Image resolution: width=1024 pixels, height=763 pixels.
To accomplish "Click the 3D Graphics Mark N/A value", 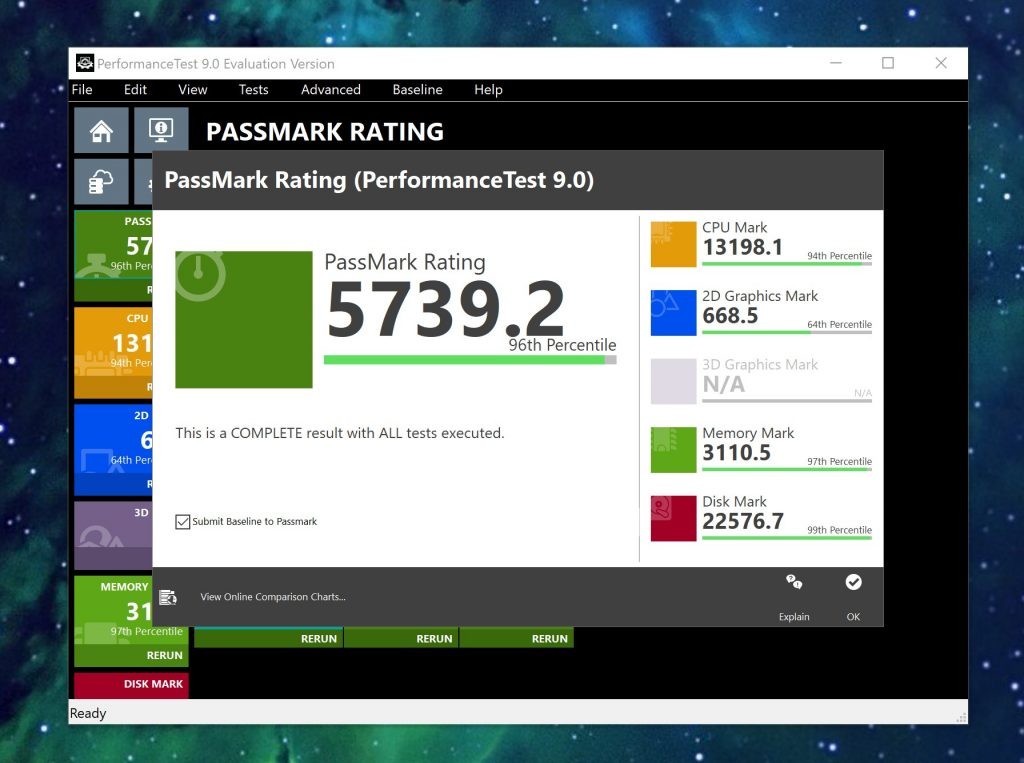I will (724, 385).
